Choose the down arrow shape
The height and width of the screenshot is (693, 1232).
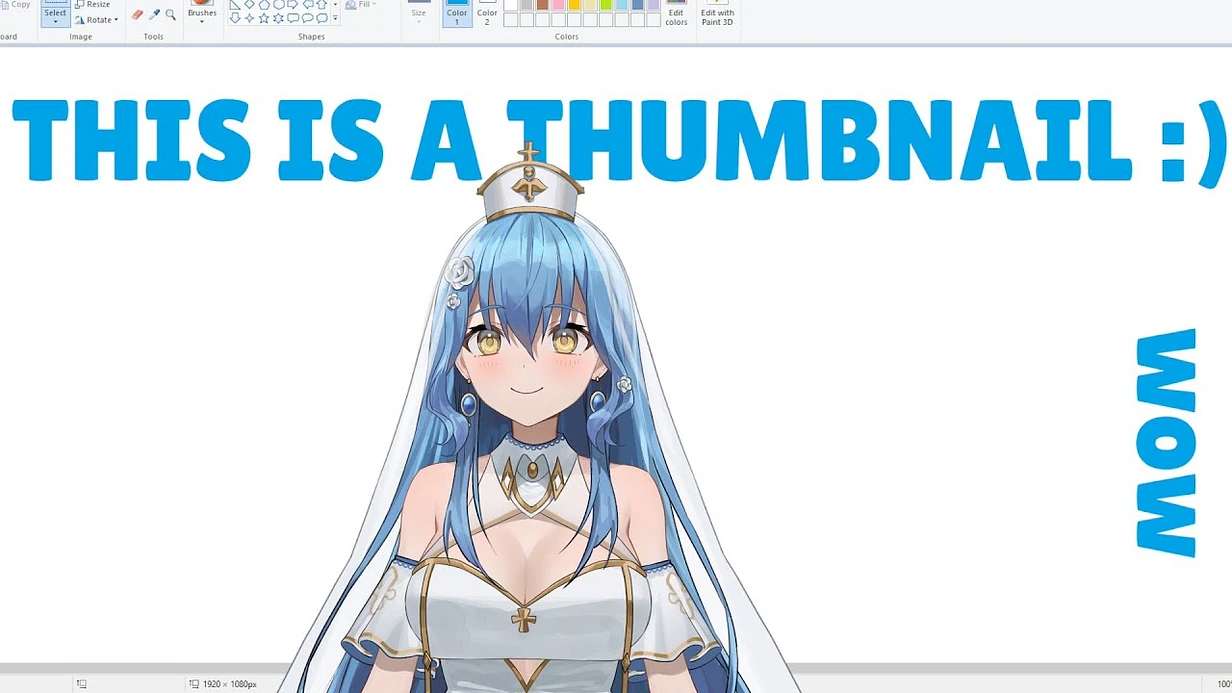[x=235, y=18]
